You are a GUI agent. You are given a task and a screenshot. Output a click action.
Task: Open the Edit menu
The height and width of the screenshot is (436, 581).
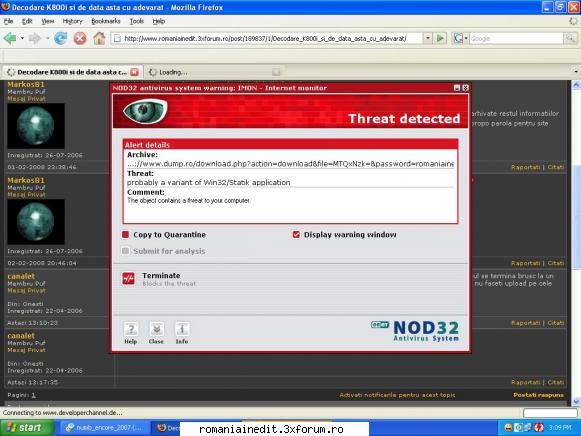(27, 21)
